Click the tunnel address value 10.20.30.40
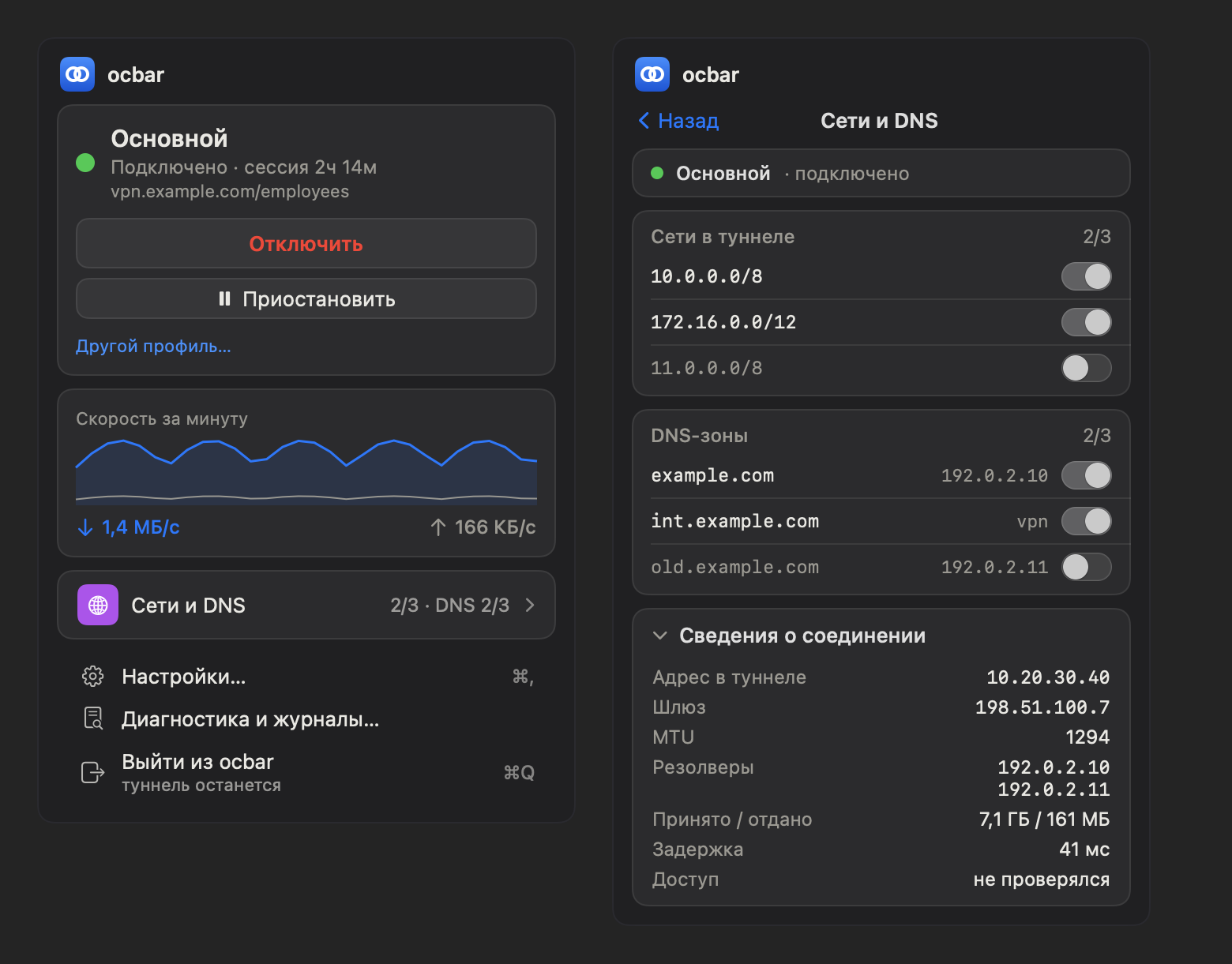This screenshot has height=964, width=1232. (1048, 677)
